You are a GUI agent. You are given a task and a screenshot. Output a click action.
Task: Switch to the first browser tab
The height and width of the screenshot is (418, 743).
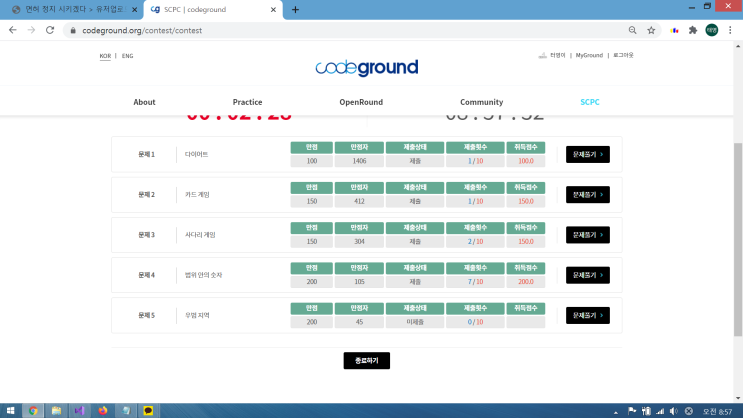point(71,9)
